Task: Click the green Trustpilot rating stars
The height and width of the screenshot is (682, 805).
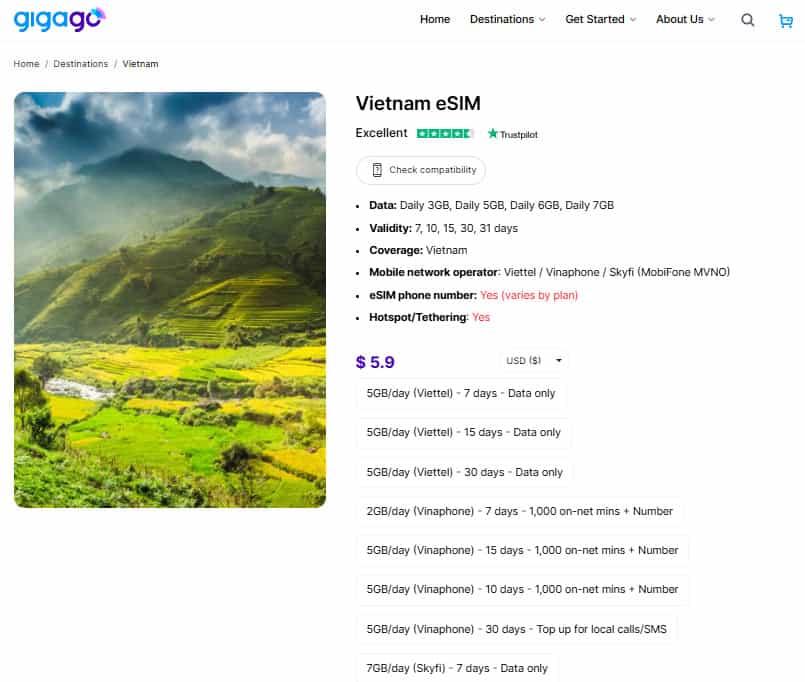Action: tap(445, 134)
